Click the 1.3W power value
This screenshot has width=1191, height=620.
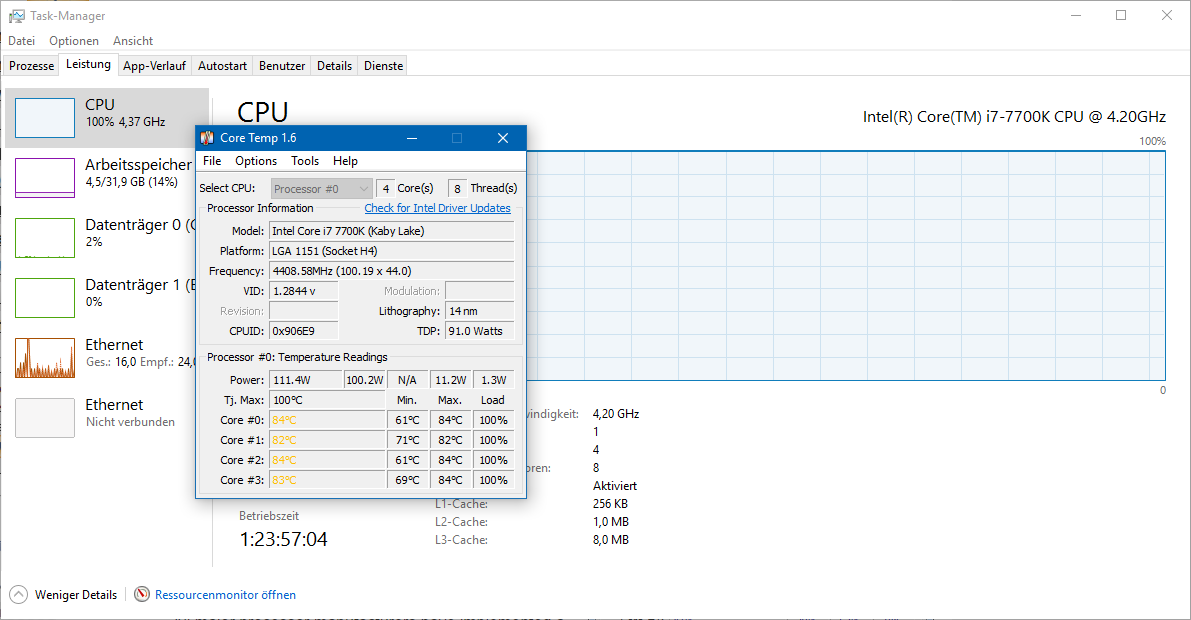pyautogui.click(x=493, y=380)
